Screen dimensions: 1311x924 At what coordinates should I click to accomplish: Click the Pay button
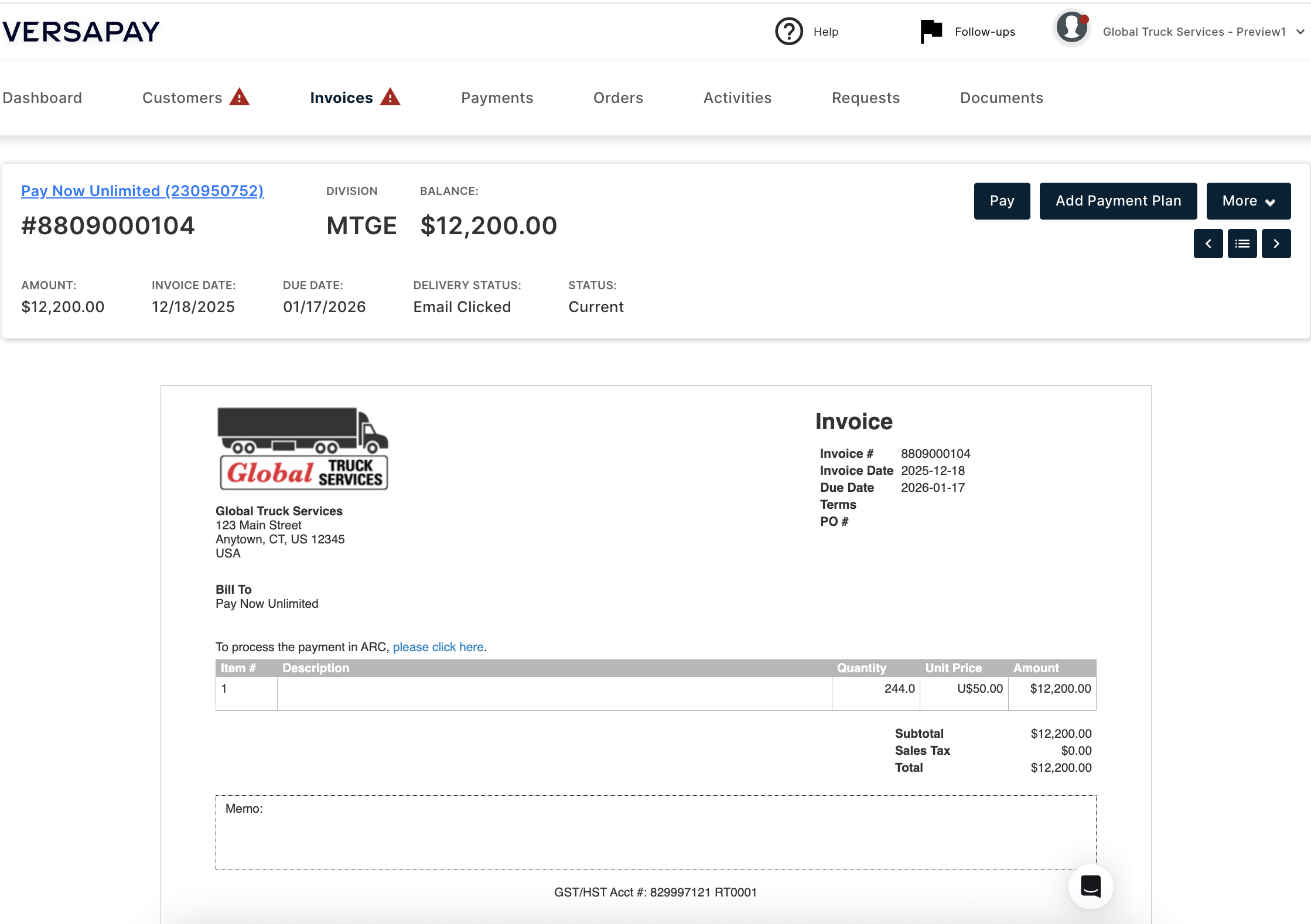(x=1002, y=201)
